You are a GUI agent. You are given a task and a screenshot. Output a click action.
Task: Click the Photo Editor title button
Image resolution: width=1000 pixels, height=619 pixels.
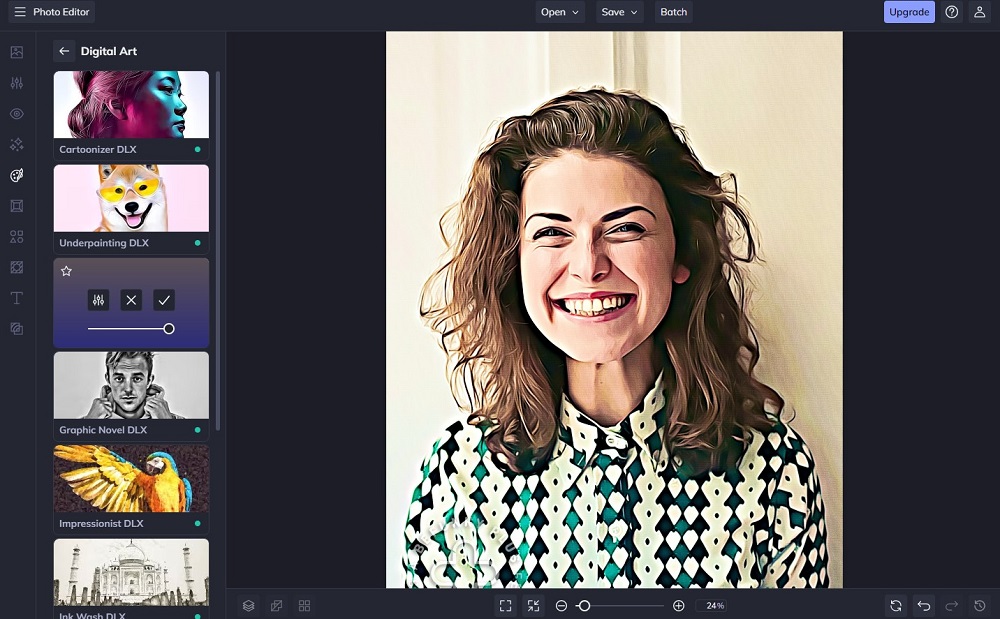(x=52, y=12)
